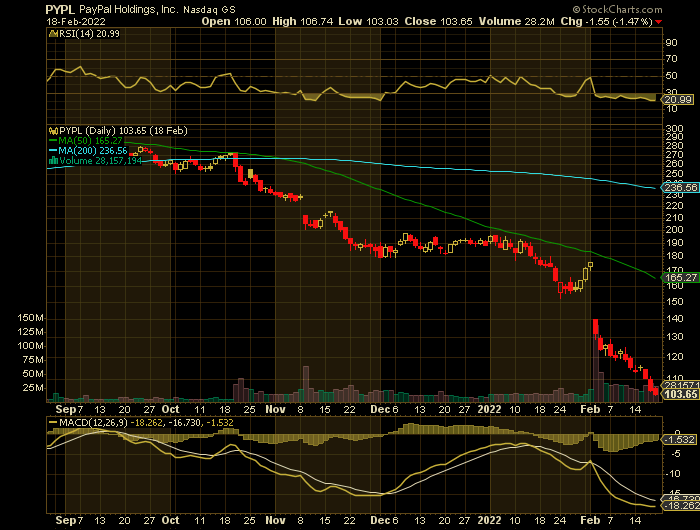This screenshot has width=700, height=530.
Task: Click the 75M volume axis label
Action: tap(33, 360)
